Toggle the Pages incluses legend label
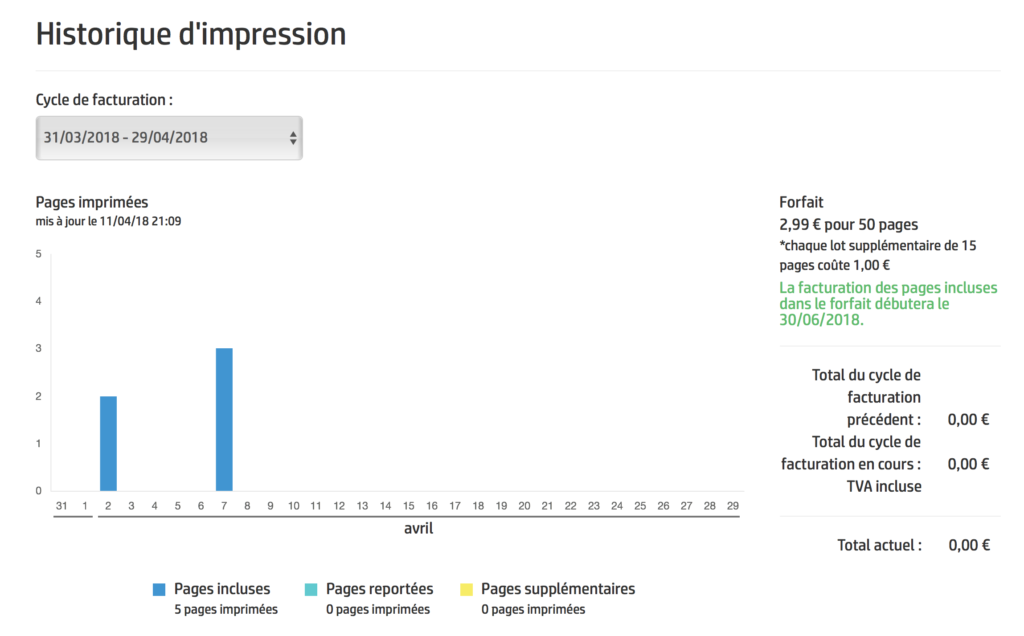 [x=222, y=589]
